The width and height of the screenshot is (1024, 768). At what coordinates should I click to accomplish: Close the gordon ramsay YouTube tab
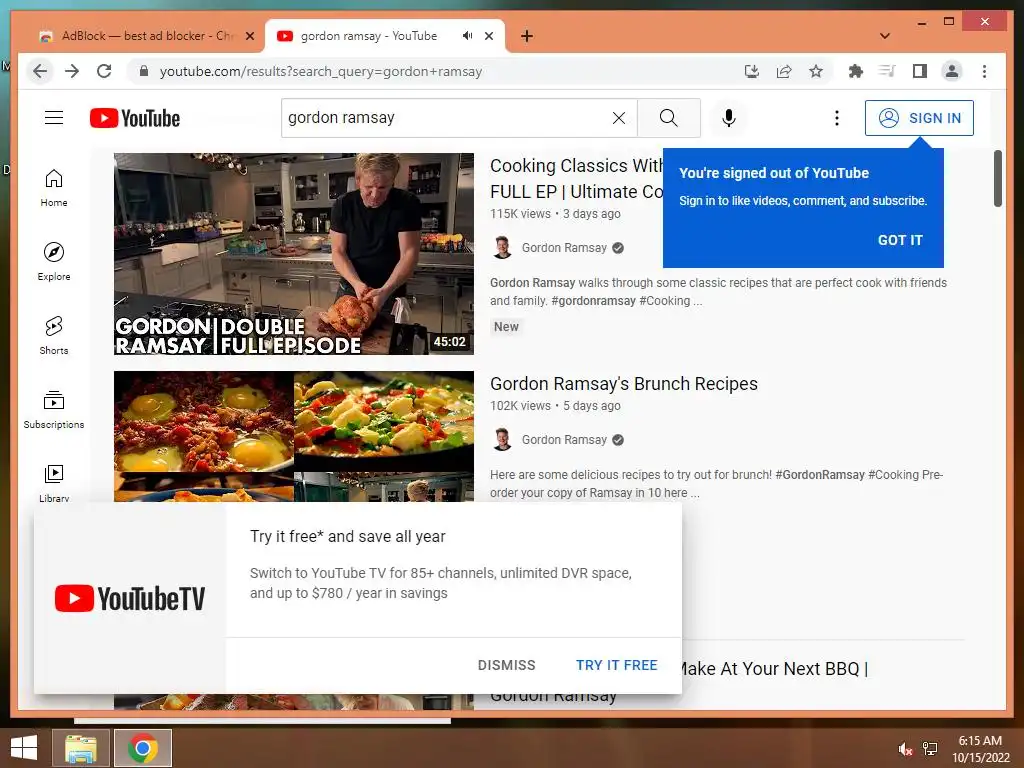click(488, 37)
